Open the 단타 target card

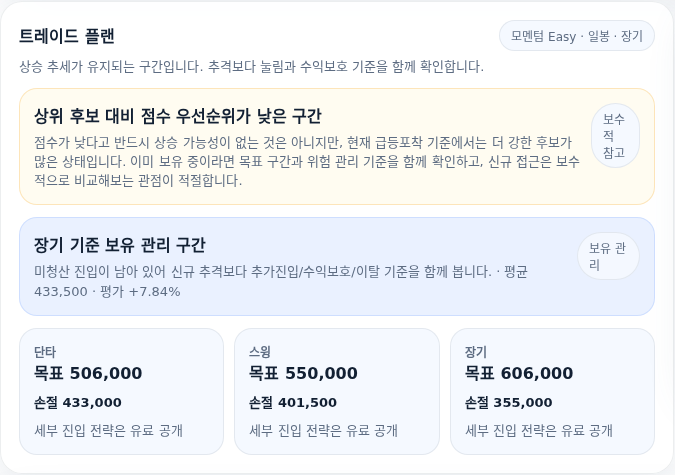(121, 391)
